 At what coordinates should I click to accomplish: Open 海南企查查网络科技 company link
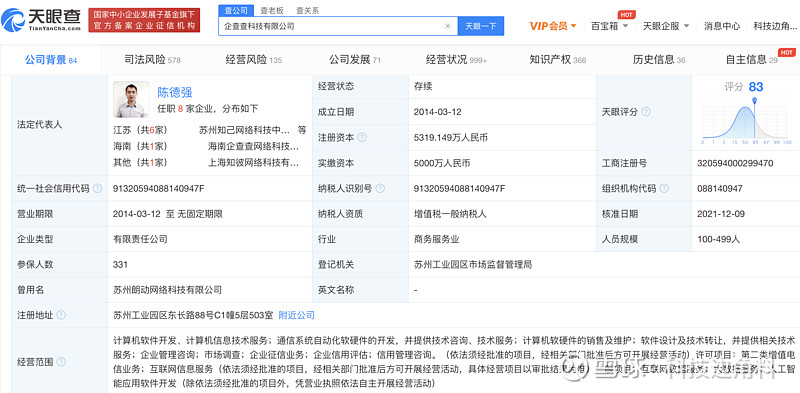click(253, 146)
